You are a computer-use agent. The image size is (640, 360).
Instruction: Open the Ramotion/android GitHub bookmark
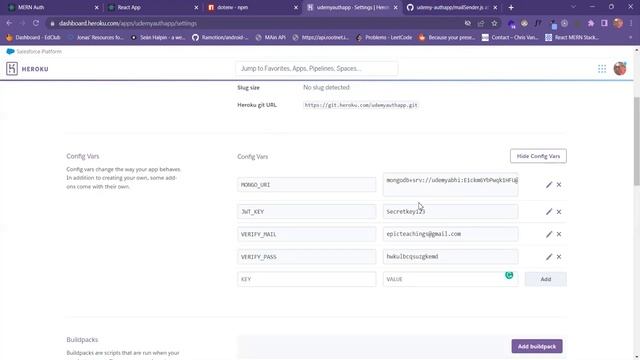(220, 37)
